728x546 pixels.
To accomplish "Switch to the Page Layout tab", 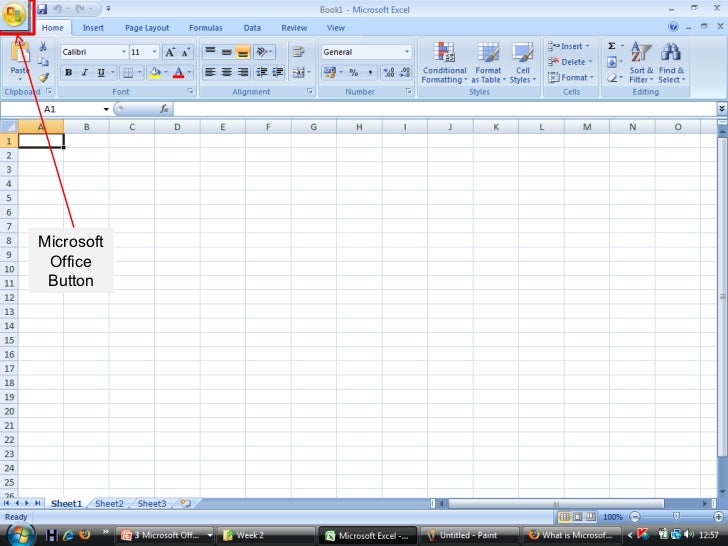I will click(x=147, y=28).
